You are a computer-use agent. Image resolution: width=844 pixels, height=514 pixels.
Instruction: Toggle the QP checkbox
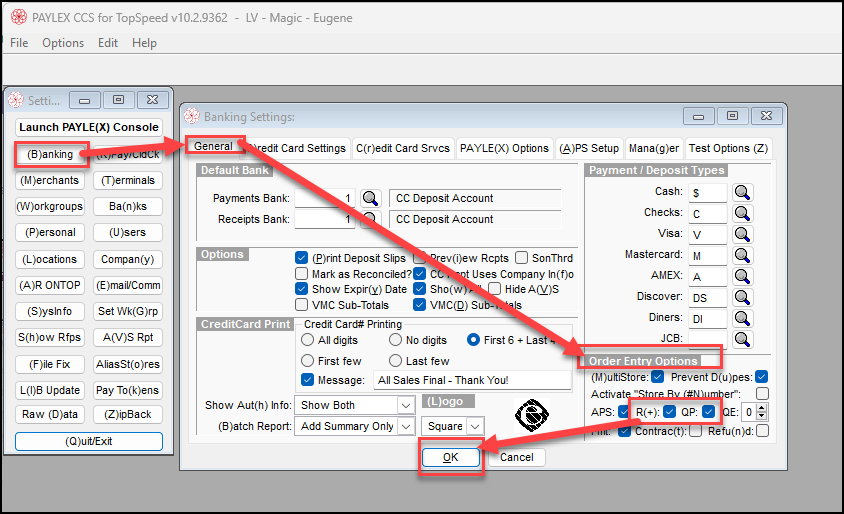coord(708,412)
